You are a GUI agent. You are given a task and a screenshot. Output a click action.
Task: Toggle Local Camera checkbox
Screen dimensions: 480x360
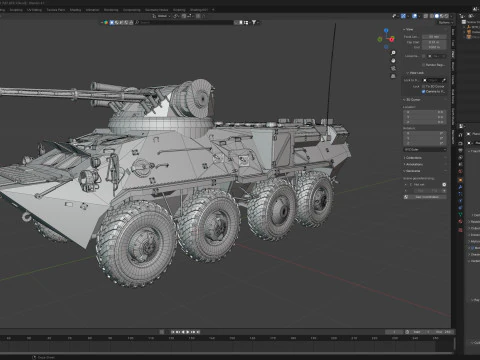tap(423, 56)
